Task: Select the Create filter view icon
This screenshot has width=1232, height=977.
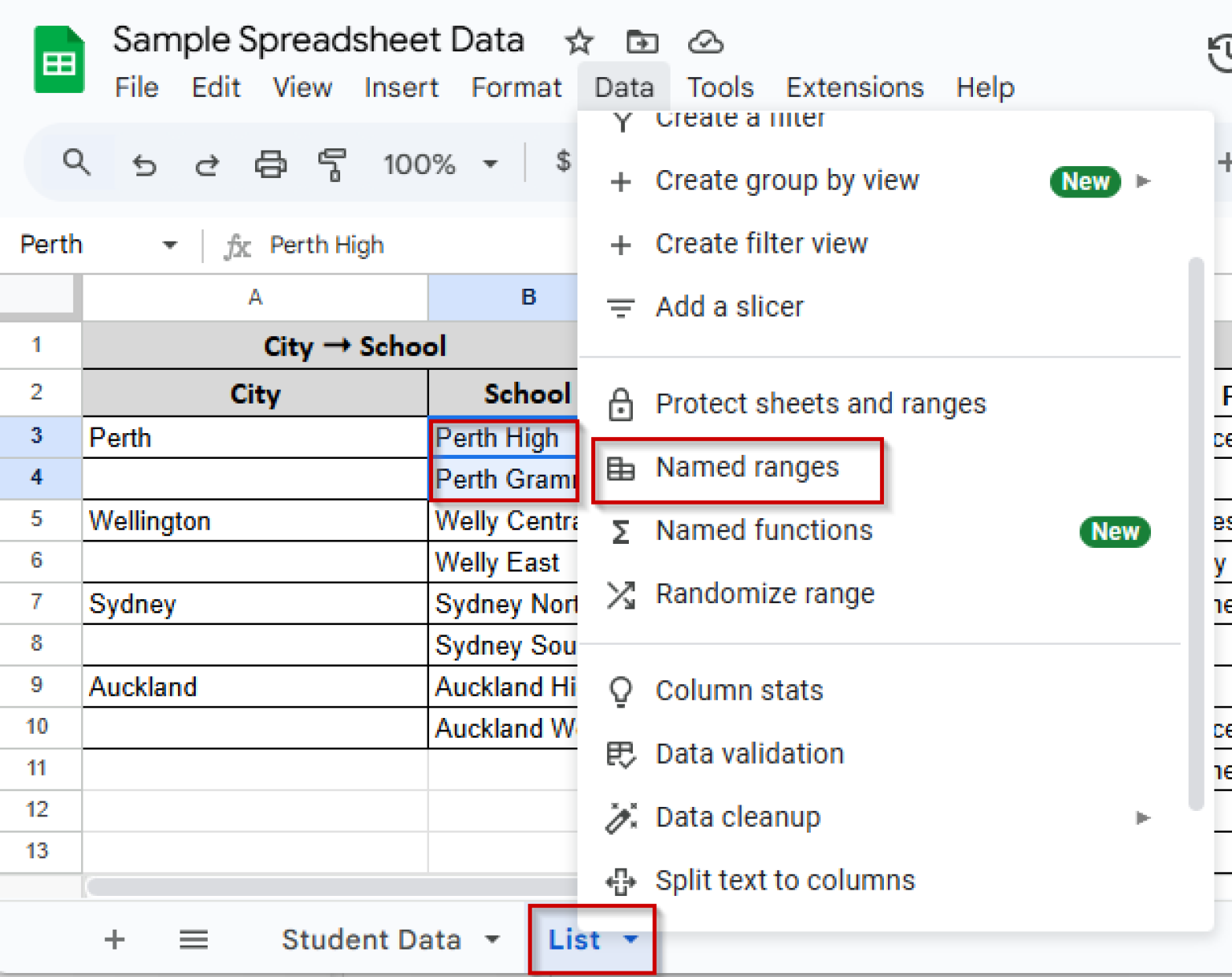Action: [x=620, y=245]
